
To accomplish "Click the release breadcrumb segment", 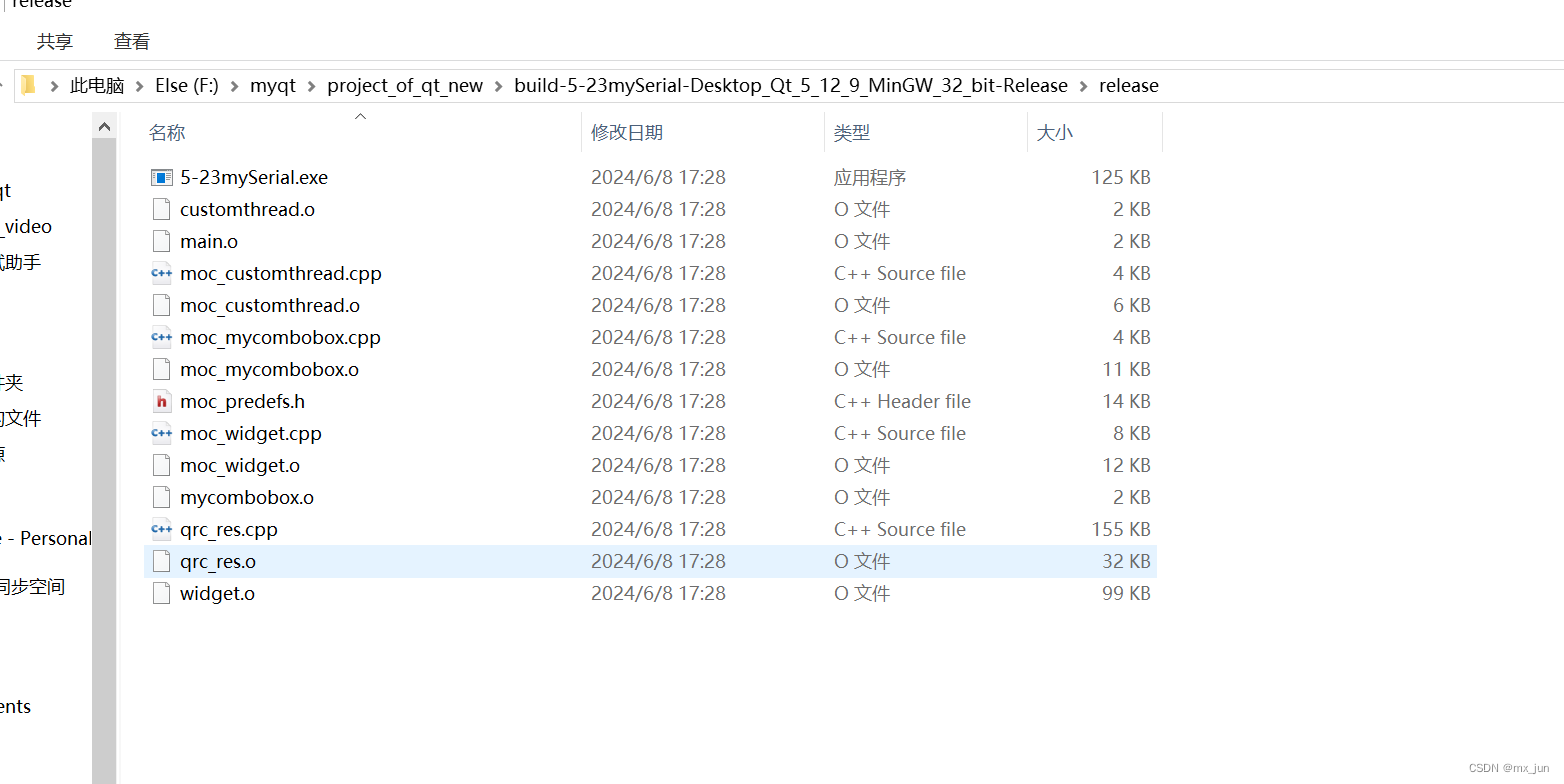I will point(1129,86).
